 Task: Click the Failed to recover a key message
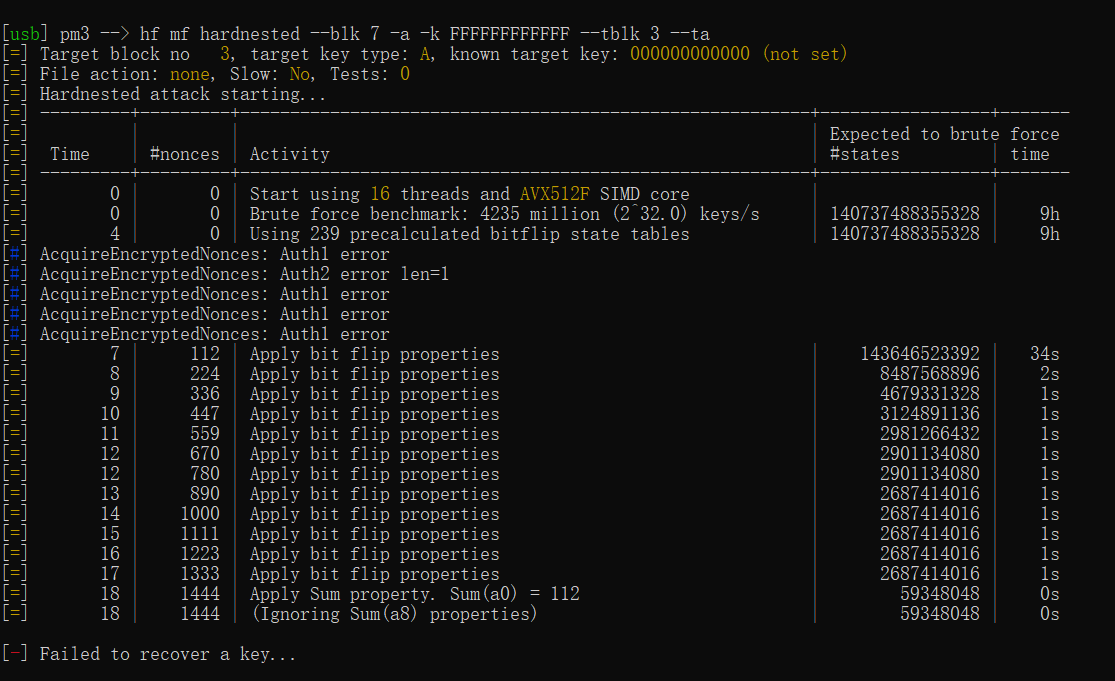click(x=167, y=654)
